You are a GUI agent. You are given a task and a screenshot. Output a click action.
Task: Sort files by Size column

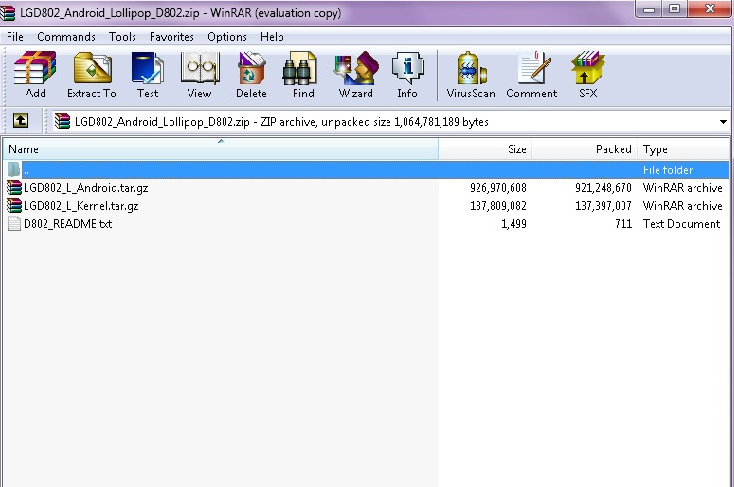485,149
